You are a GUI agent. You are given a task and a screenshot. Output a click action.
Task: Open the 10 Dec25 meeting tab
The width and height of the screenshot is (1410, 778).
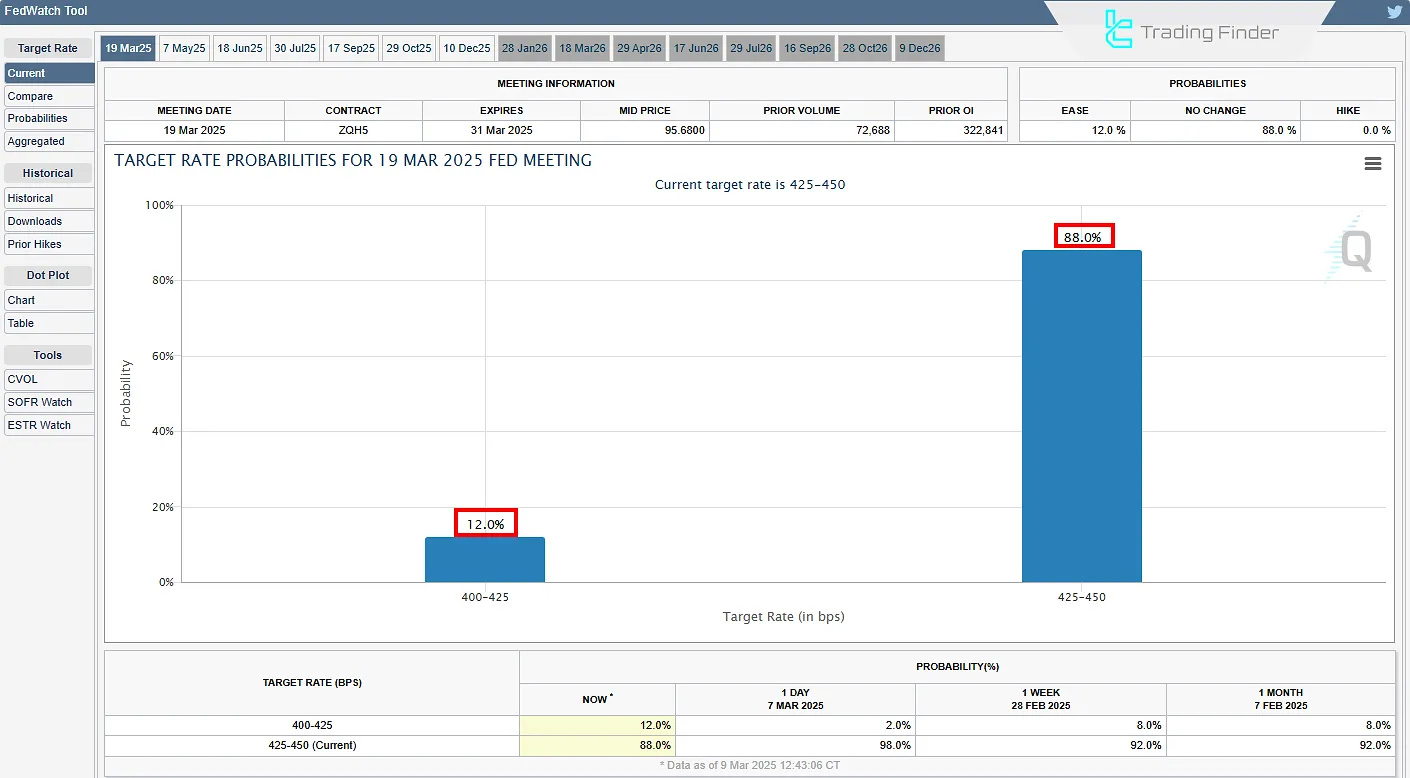[x=467, y=48]
